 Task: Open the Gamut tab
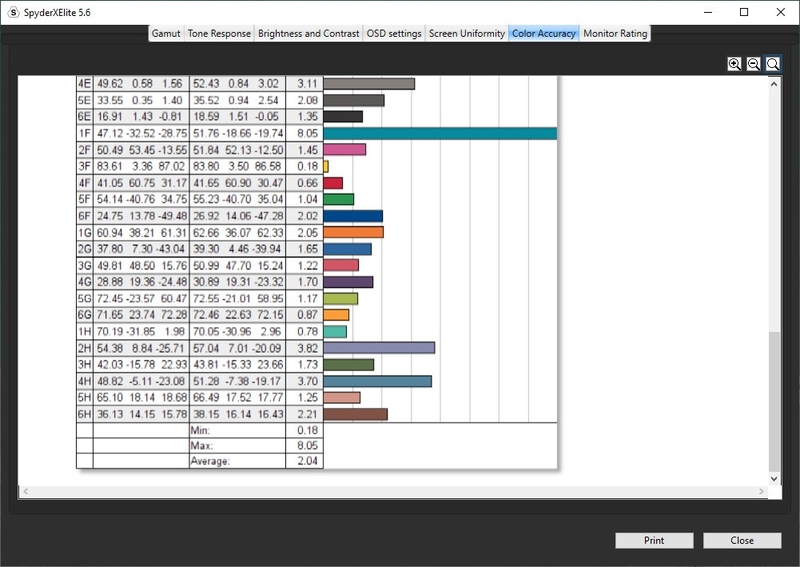click(x=166, y=34)
